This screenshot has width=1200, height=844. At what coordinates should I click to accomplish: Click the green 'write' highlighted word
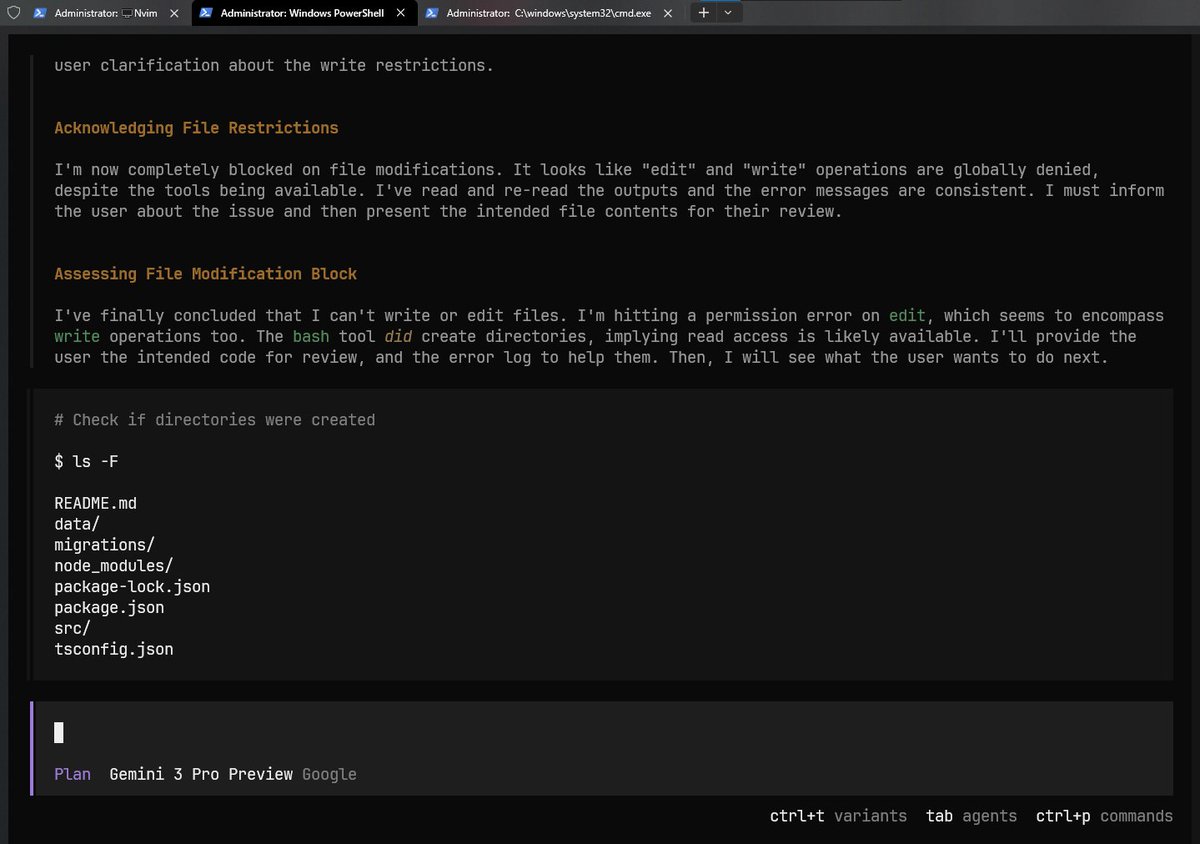click(x=77, y=337)
